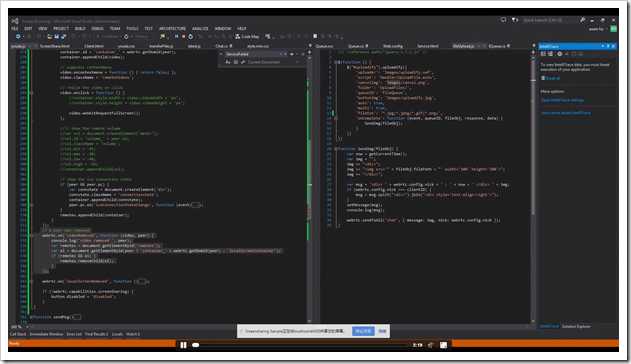
Task: Click the Break all link in IntelliTrace
Action: [551, 78]
